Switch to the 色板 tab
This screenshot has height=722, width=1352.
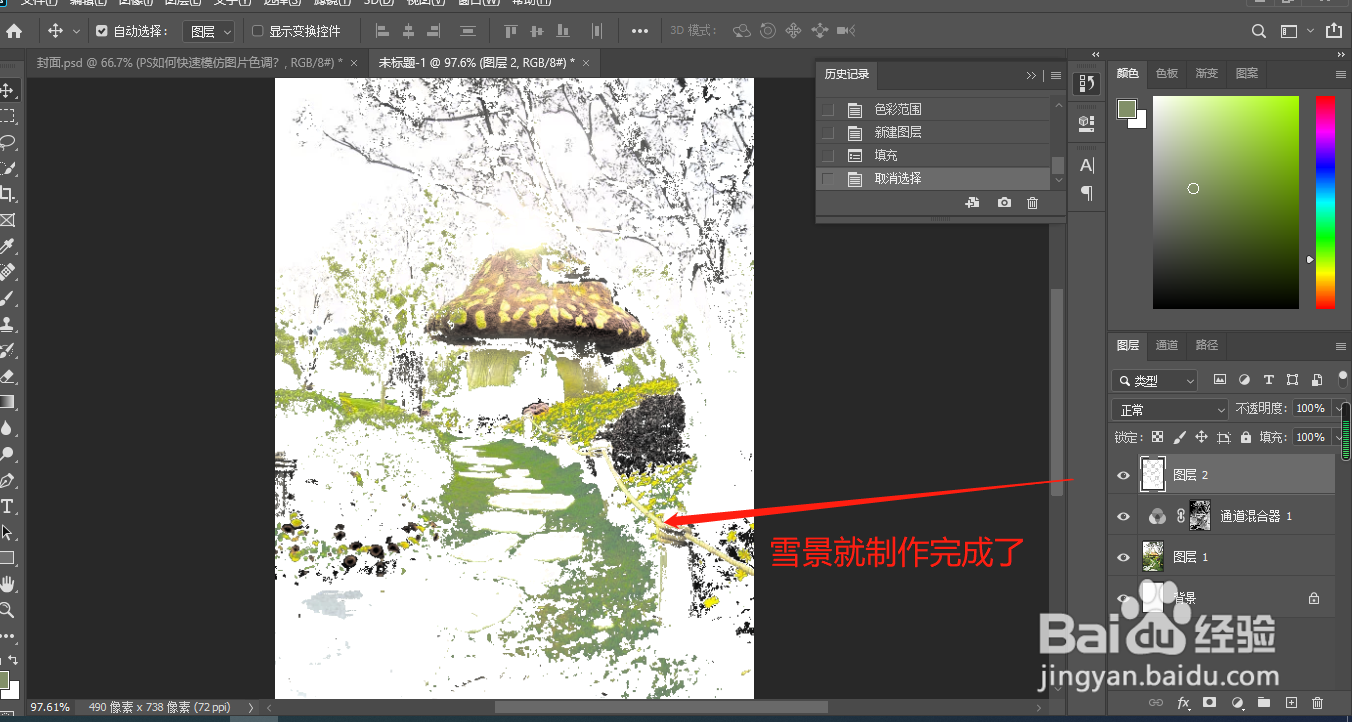click(x=1167, y=73)
